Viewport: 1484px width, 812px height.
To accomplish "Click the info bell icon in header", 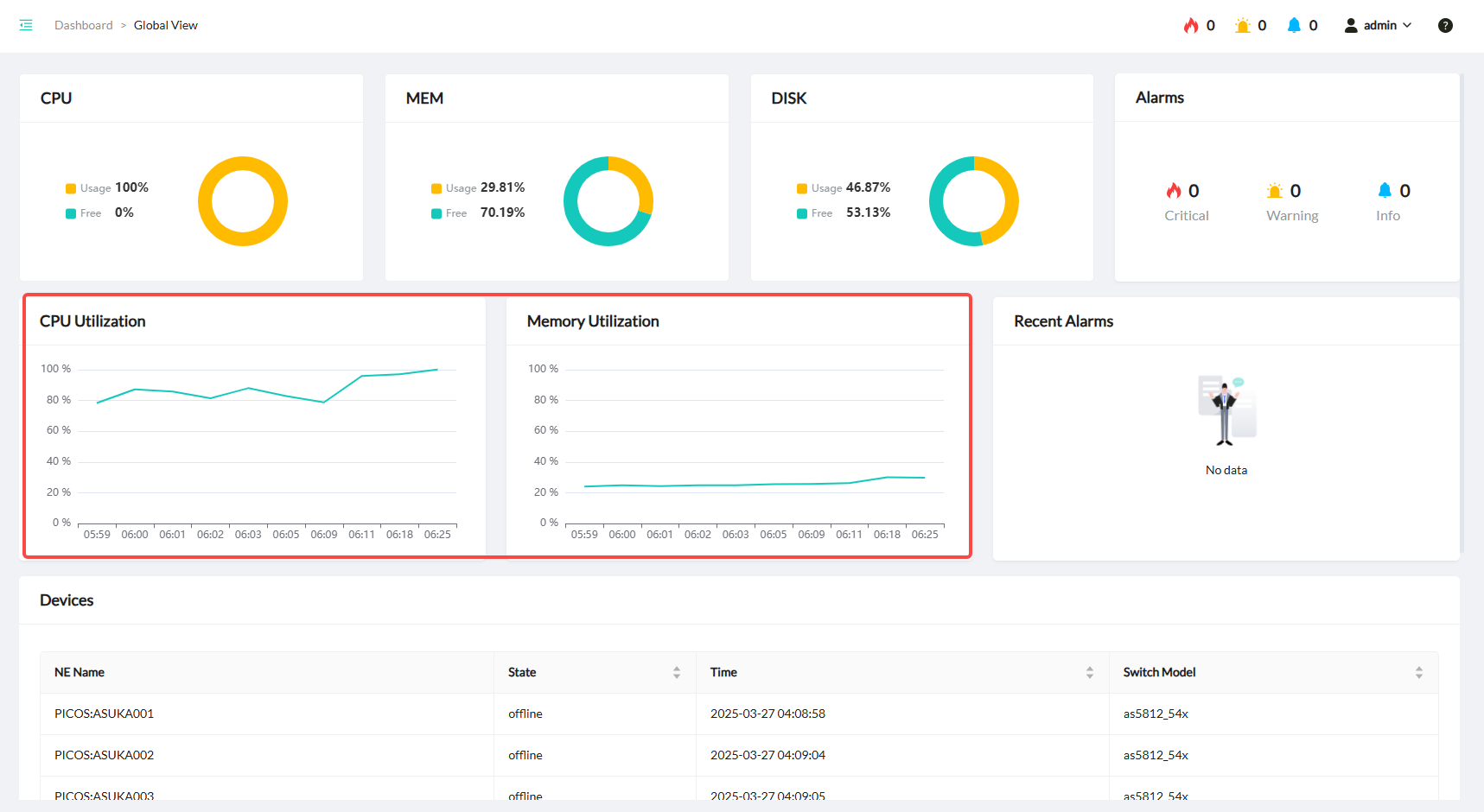I will coord(1294,25).
